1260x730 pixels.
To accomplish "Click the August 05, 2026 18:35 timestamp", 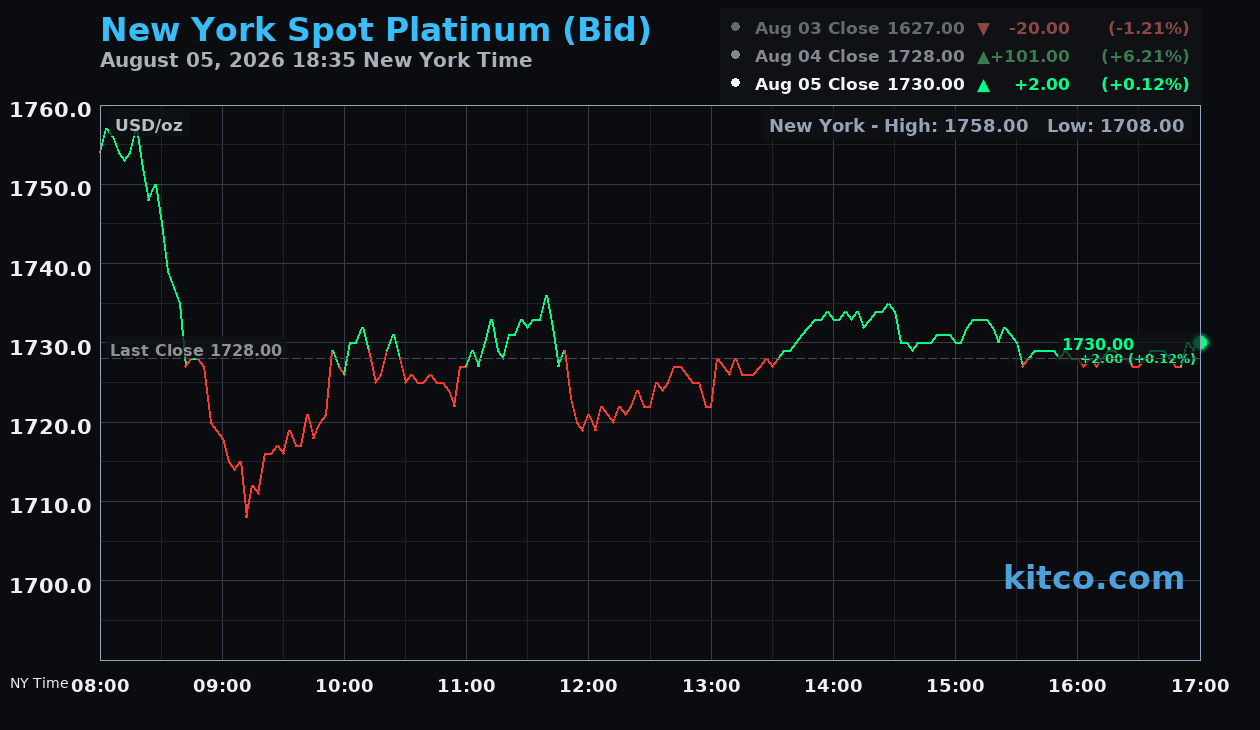I will [316, 60].
